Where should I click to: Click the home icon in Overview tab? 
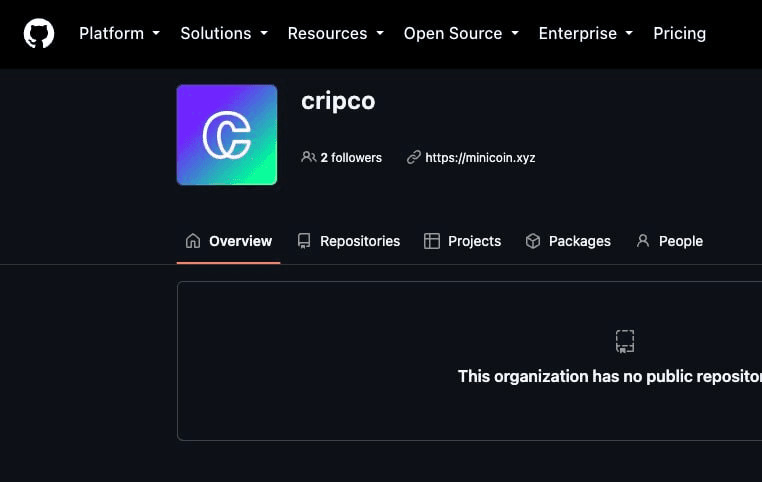[193, 241]
